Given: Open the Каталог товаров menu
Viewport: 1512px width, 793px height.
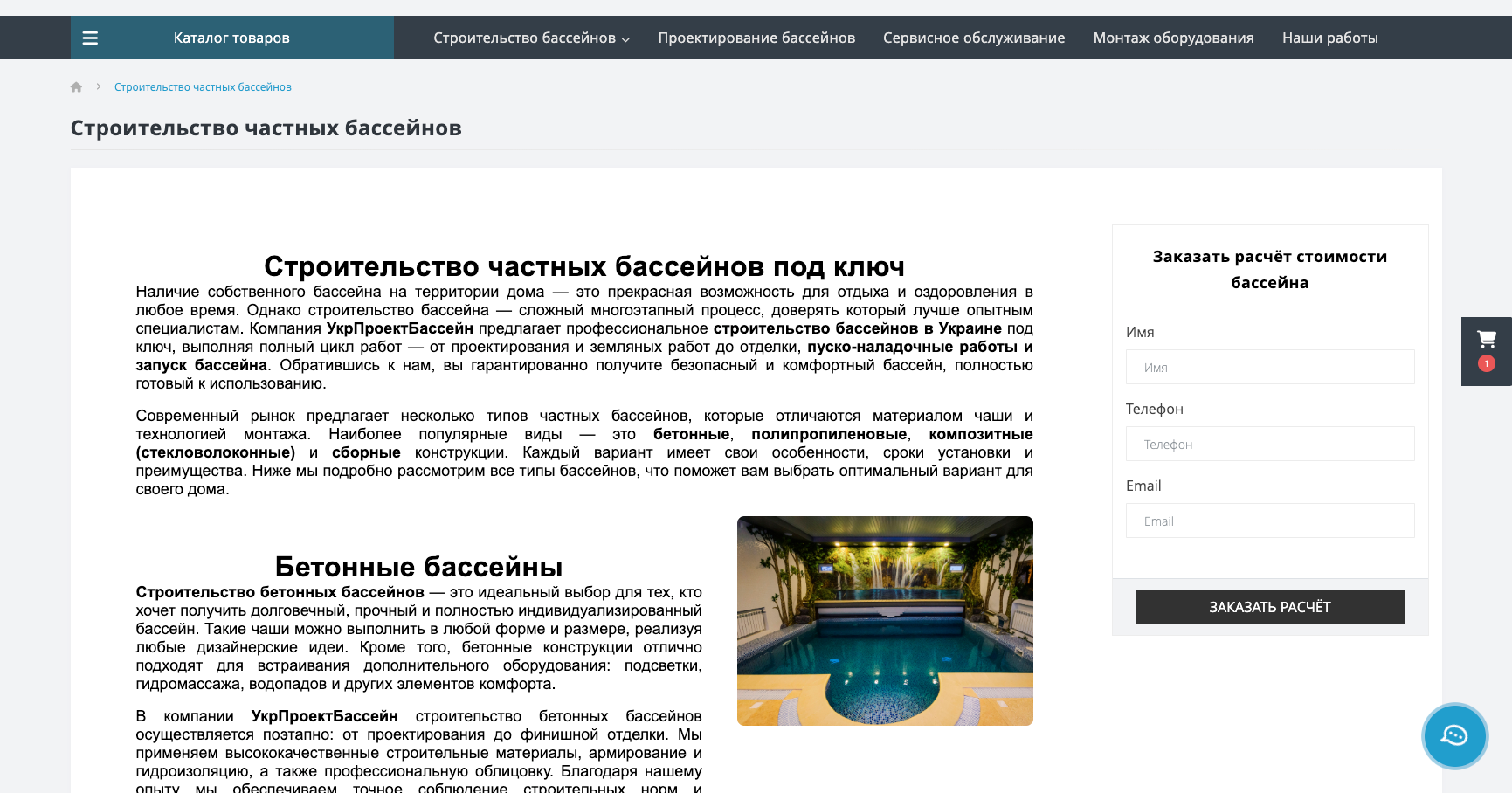Looking at the screenshot, I should tap(231, 38).
